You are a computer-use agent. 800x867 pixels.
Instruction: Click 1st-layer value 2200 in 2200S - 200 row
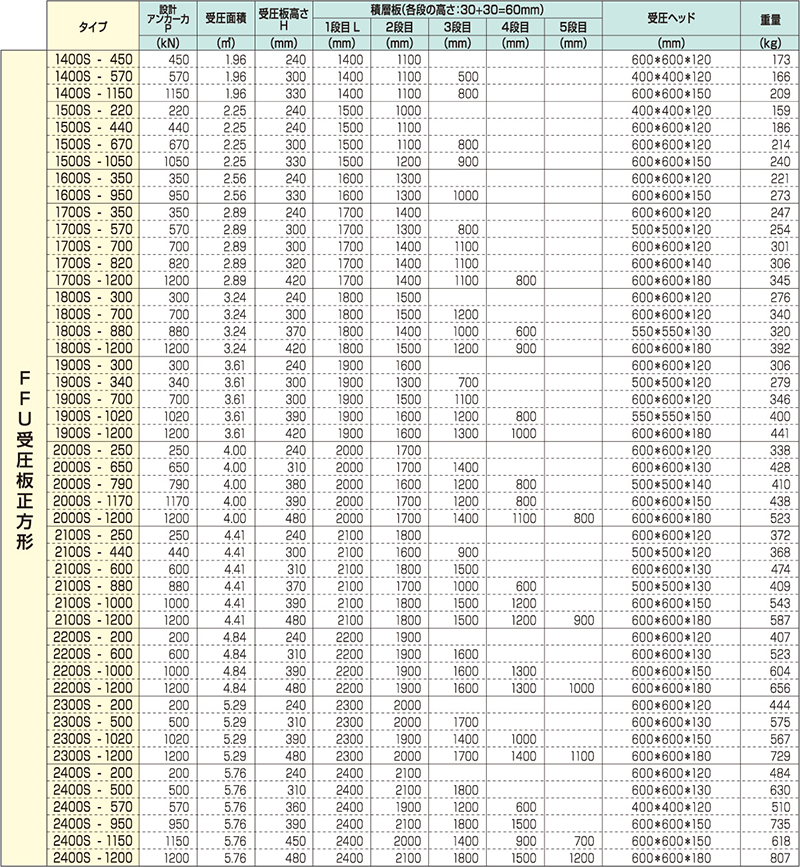(349, 637)
